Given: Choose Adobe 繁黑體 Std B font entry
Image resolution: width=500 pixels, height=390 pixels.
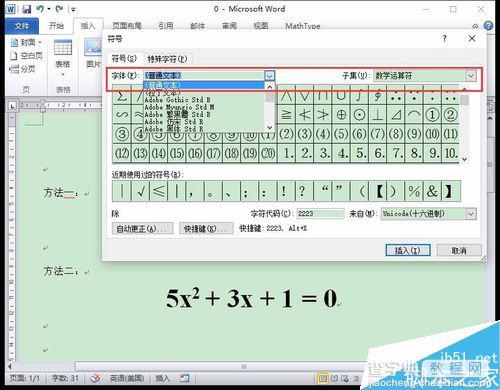Looking at the screenshot, I should [x=177, y=114].
